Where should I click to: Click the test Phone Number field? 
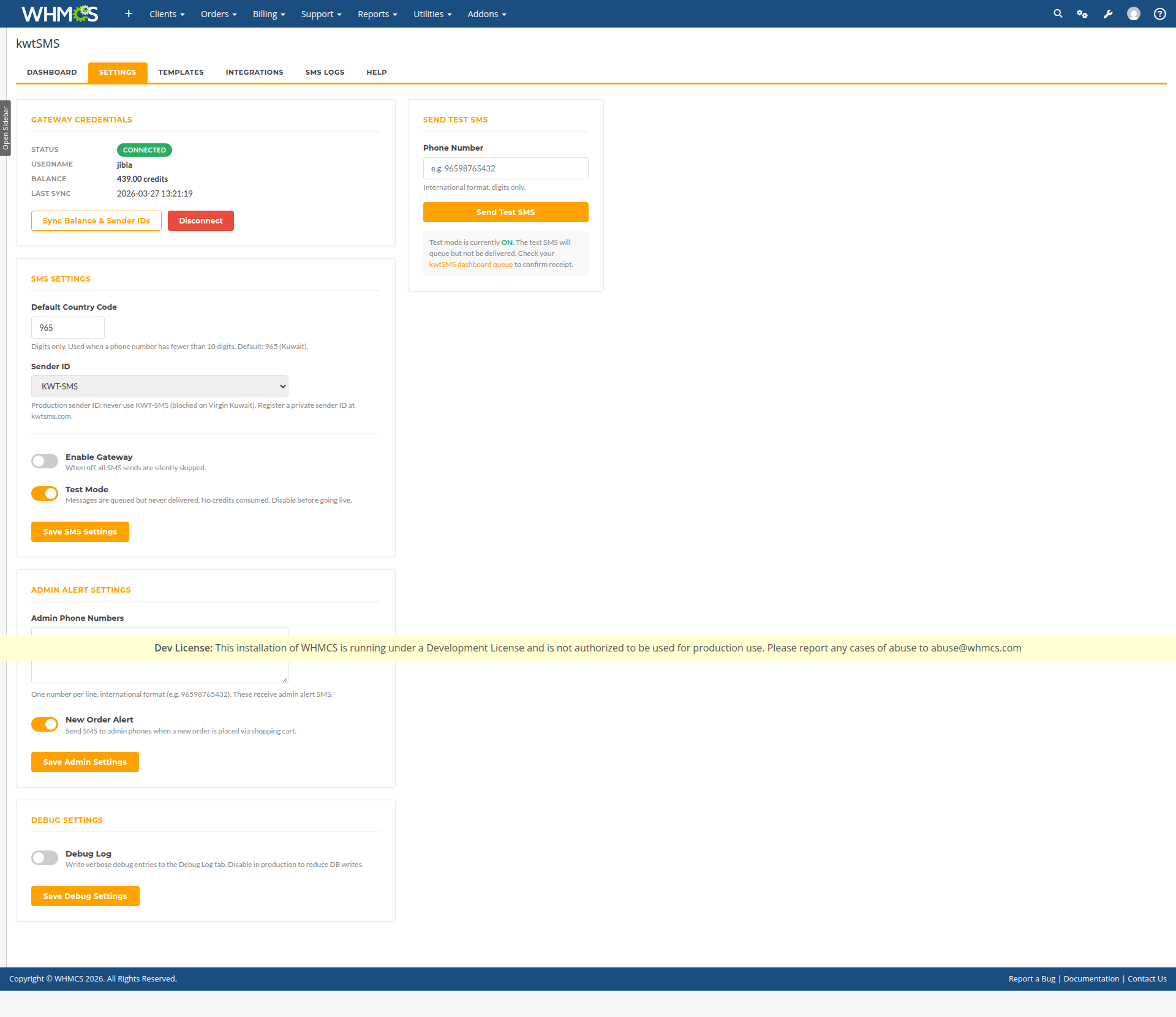[x=505, y=168]
